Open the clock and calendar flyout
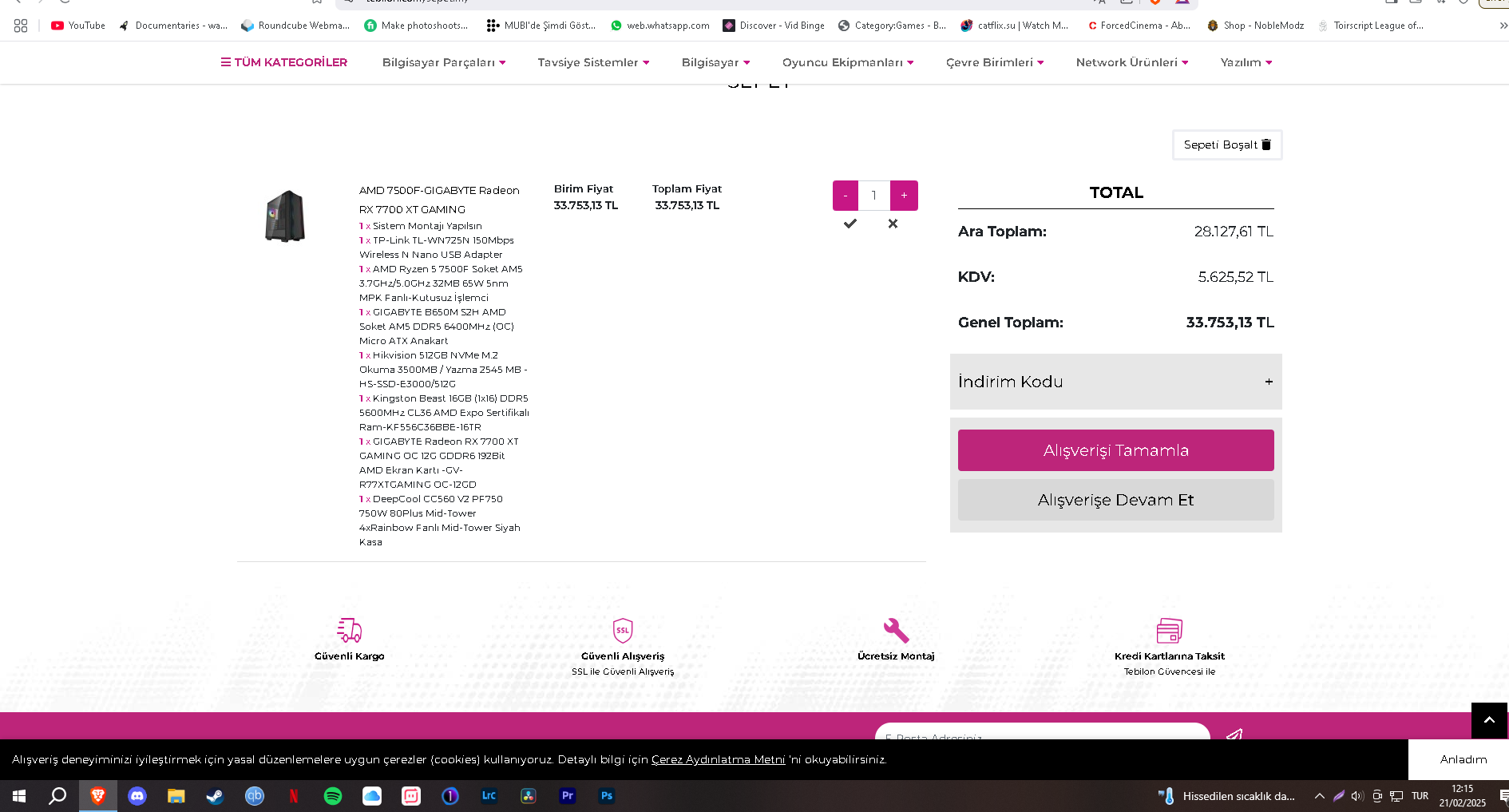This screenshot has width=1509, height=812. point(1463,796)
